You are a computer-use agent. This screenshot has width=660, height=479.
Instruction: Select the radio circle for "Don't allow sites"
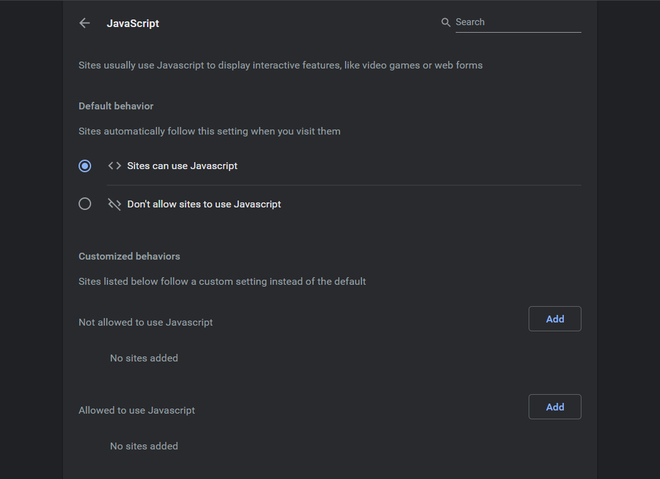[85, 204]
